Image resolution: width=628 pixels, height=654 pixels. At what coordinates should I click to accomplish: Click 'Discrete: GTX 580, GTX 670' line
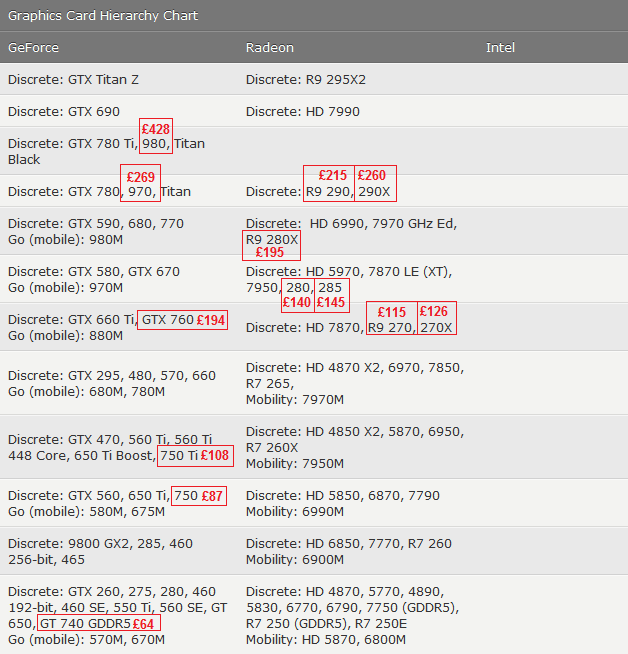click(x=94, y=272)
